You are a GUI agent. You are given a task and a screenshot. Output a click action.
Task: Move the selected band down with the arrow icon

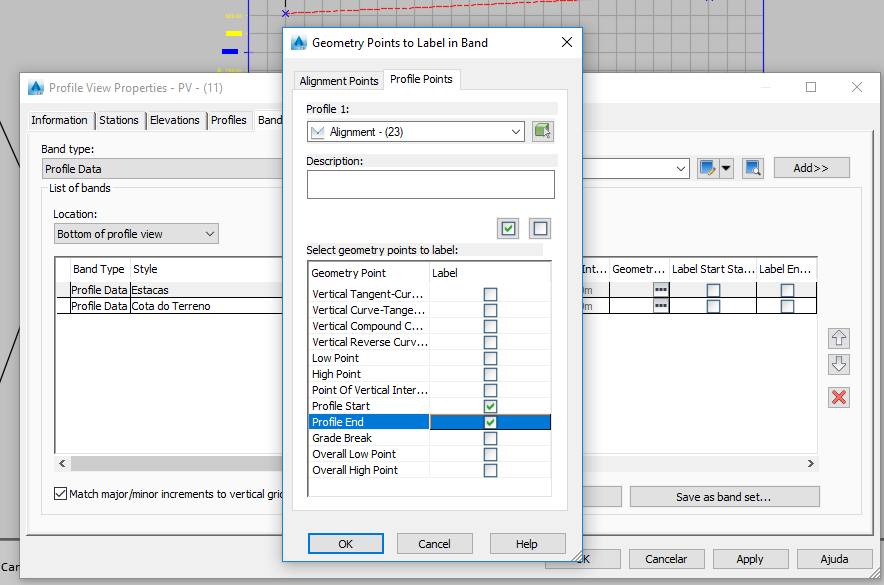[x=838, y=363]
